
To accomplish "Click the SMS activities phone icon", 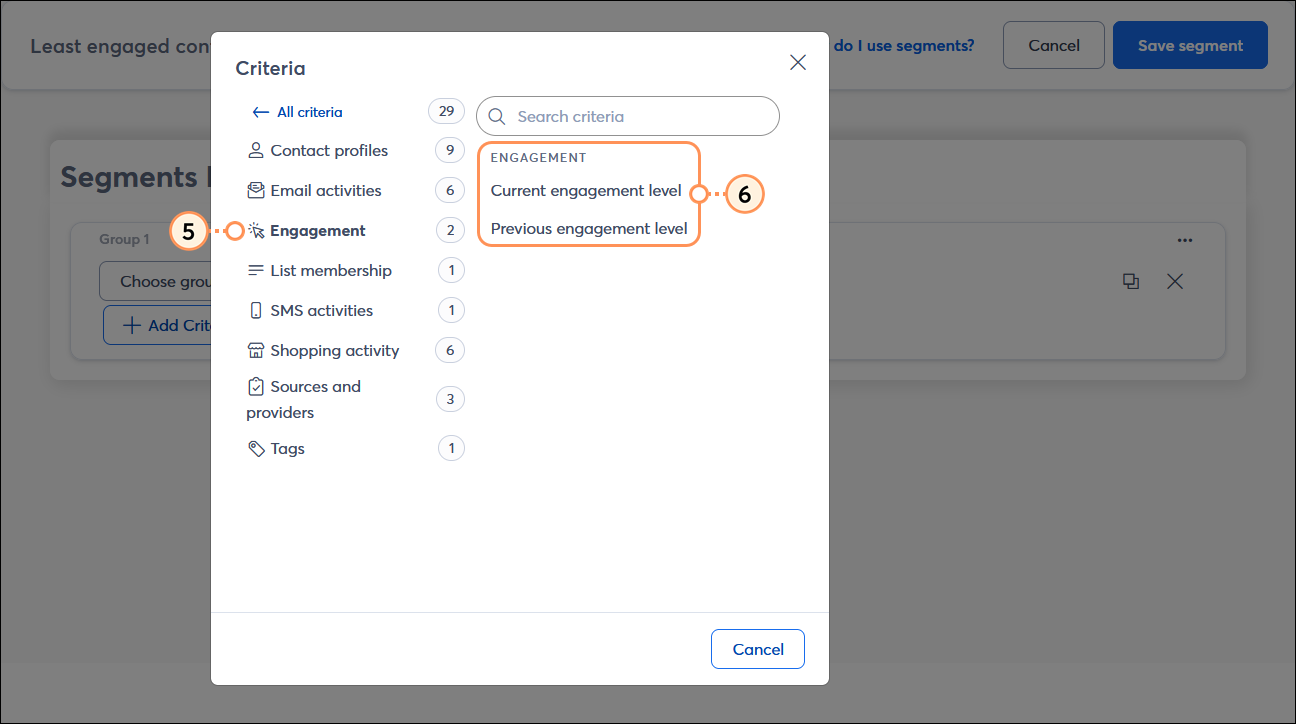I will coord(256,310).
